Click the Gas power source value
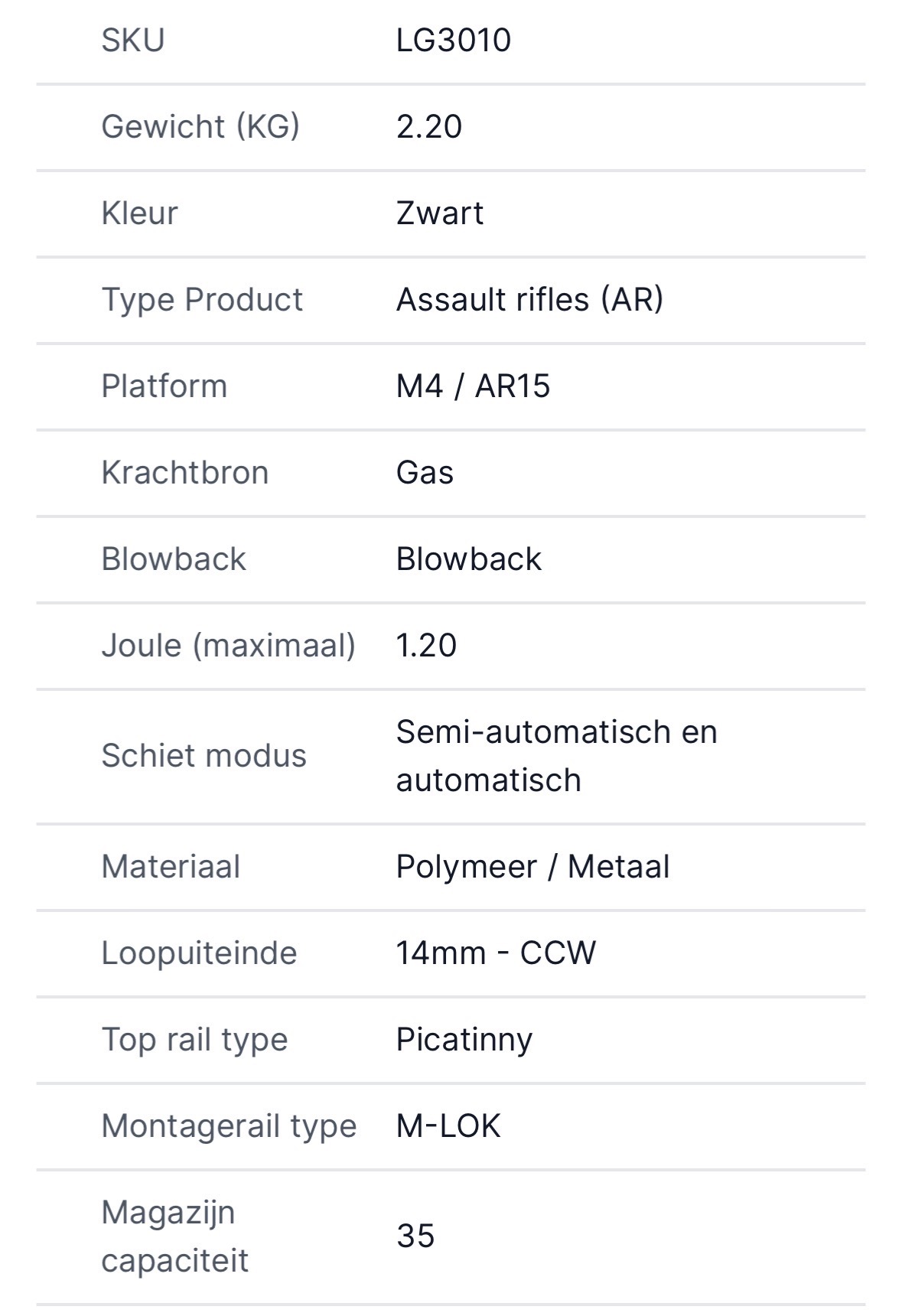Viewport: 902px width, 1316px height. click(425, 473)
